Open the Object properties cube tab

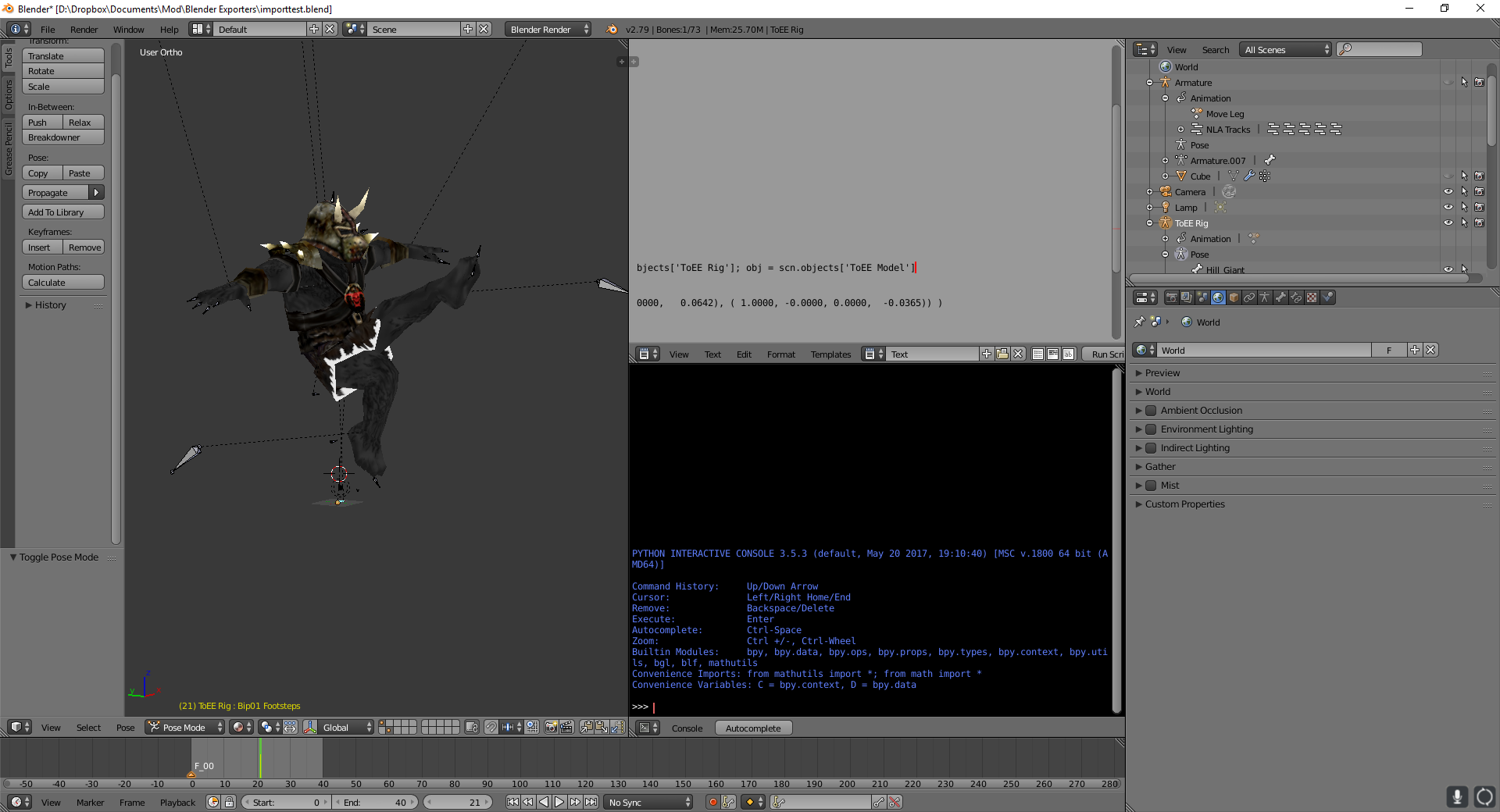pyautogui.click(x=1234, y=297)
